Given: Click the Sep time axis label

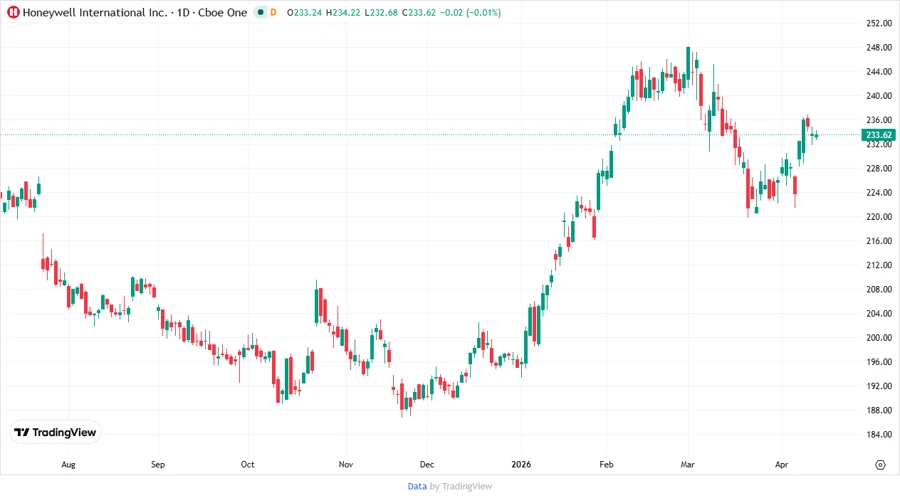Looking at the screenshot, I should coord(158,465).
